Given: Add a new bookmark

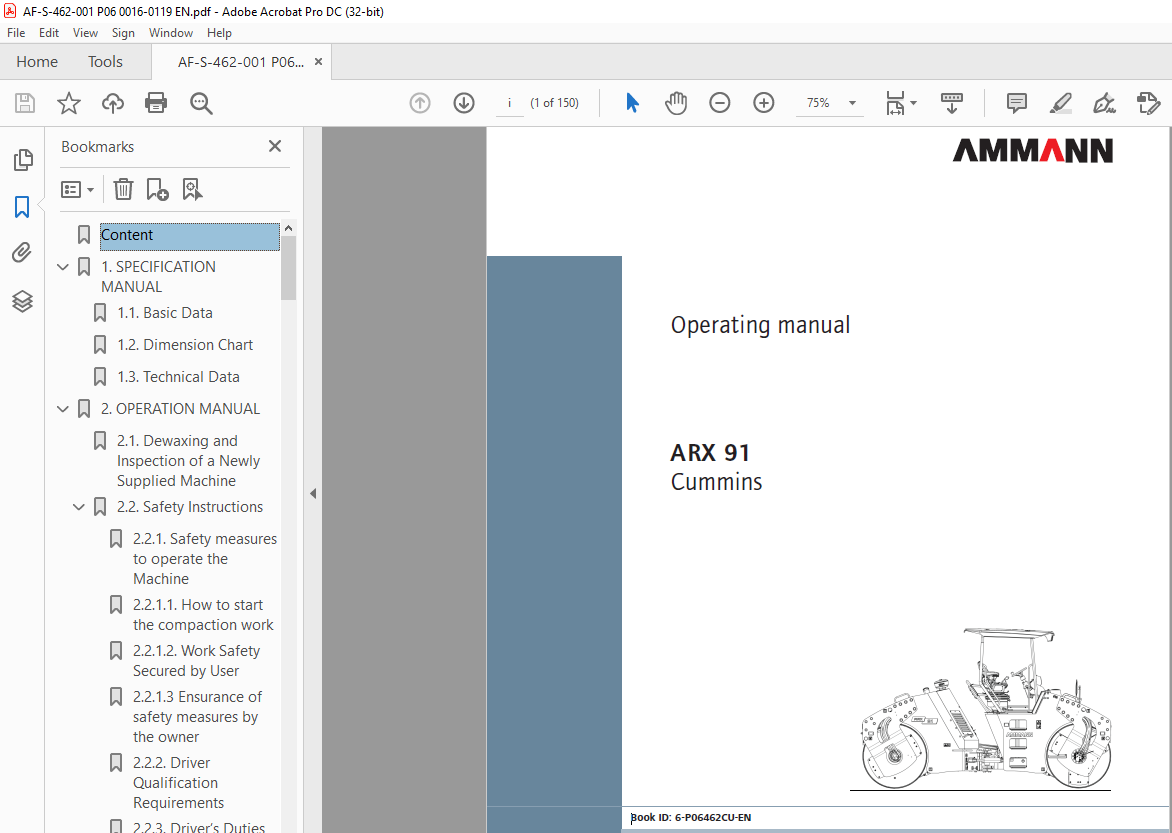Looking at the screenshot, I should tap(157, 189).
